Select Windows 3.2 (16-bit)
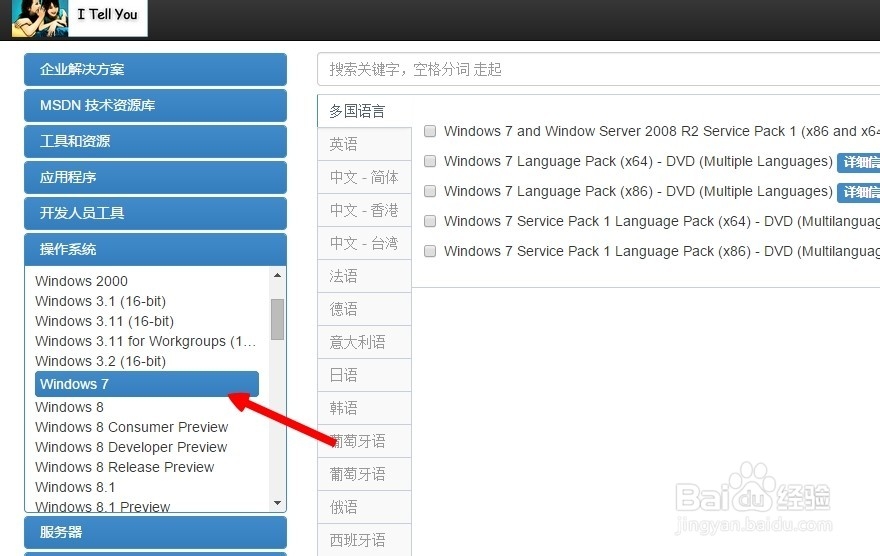Viewport: 880px width, 556px height. pos(100,361)
